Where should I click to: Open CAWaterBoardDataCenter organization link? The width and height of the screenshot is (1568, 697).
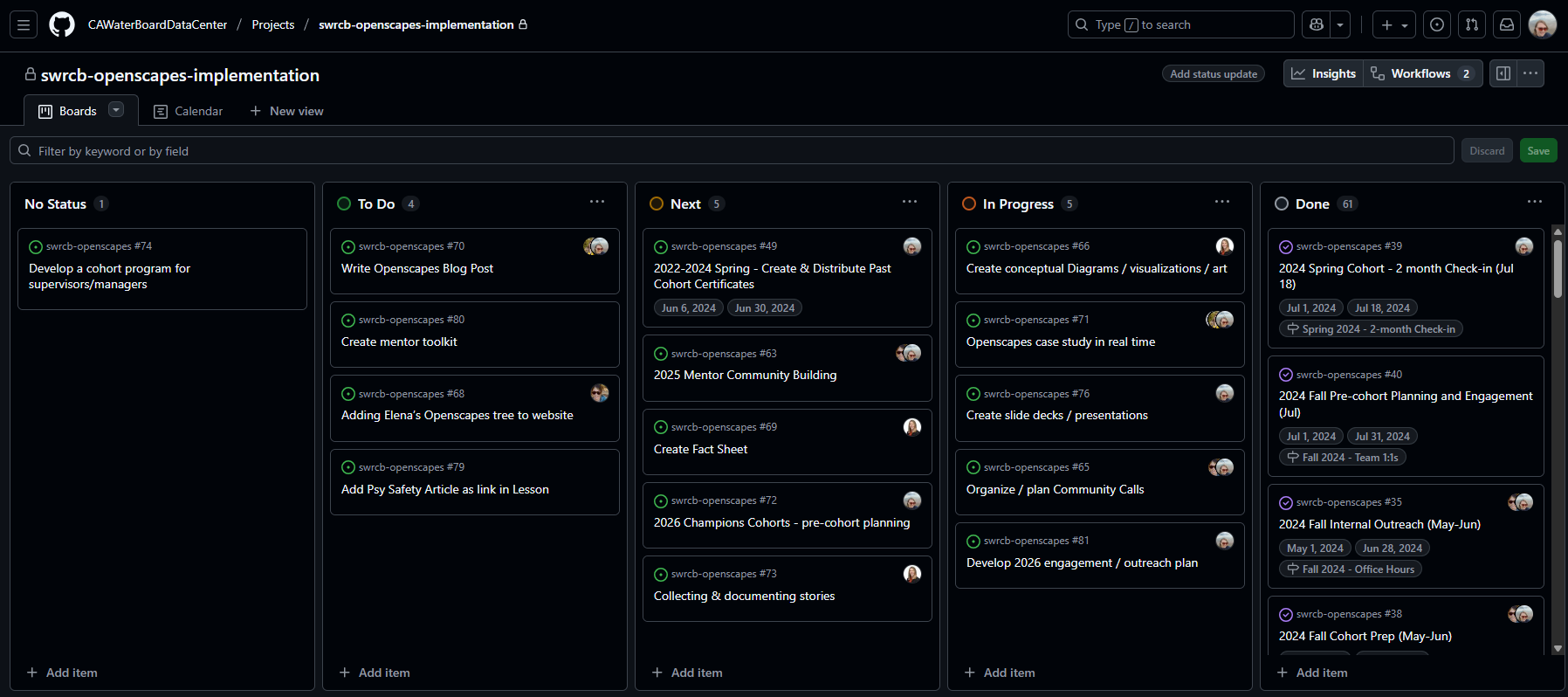157,24
